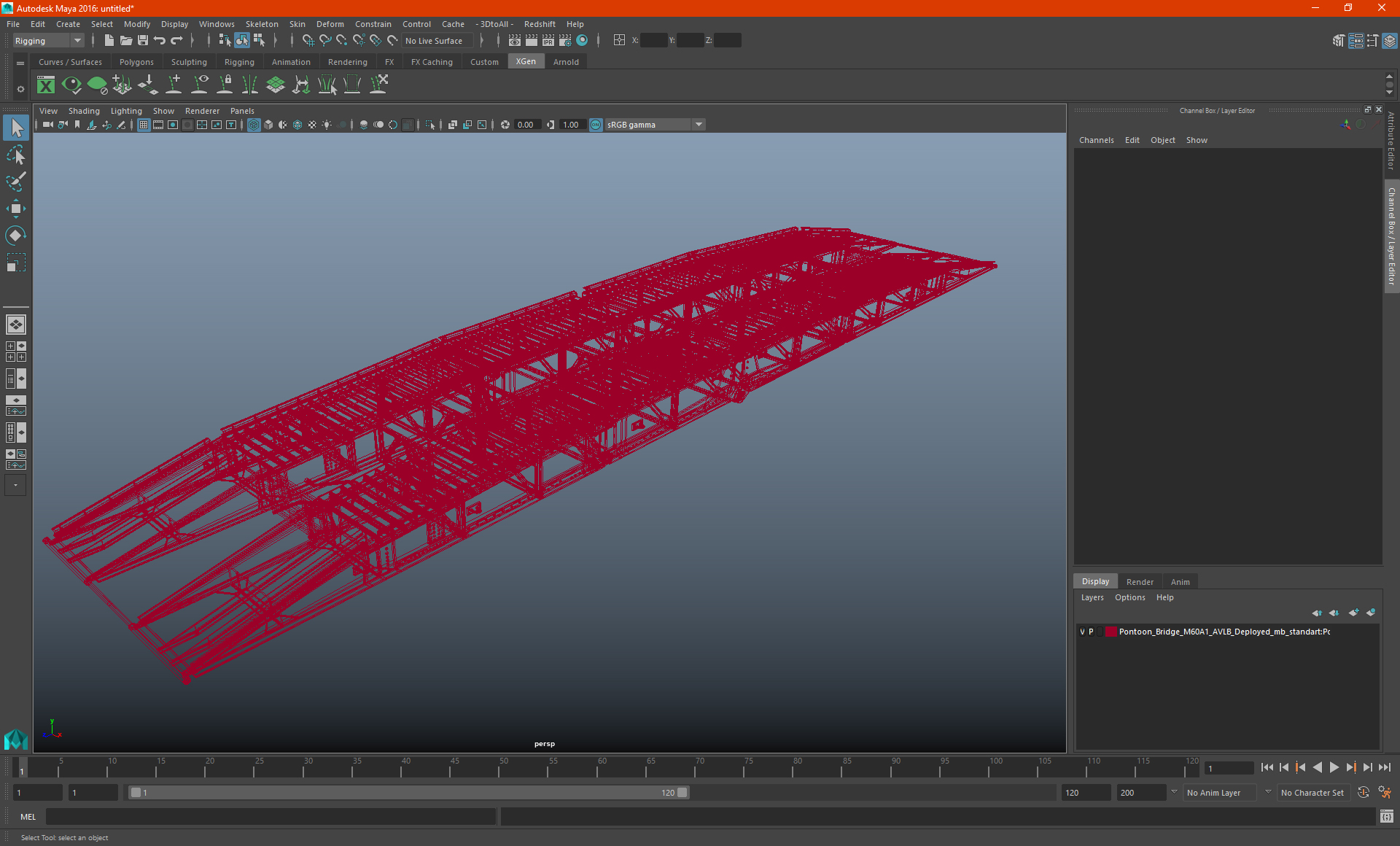Expand shelf editor gear menu
The height and width of the screenshot is (846, 1400).
coord(20,89)
